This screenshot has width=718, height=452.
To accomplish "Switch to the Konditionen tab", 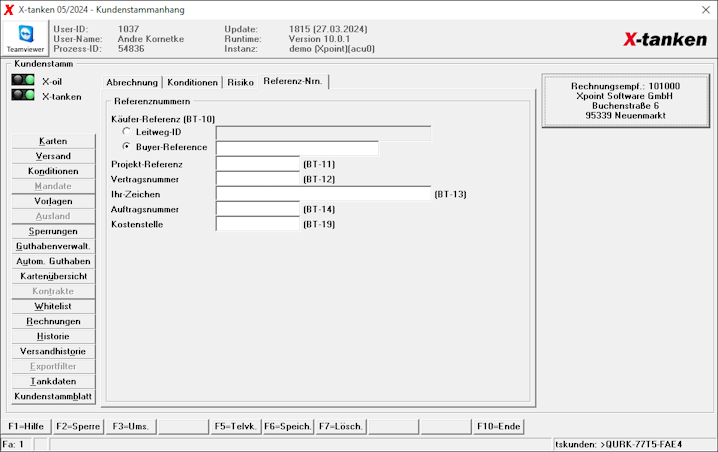I will coord(192,82).
